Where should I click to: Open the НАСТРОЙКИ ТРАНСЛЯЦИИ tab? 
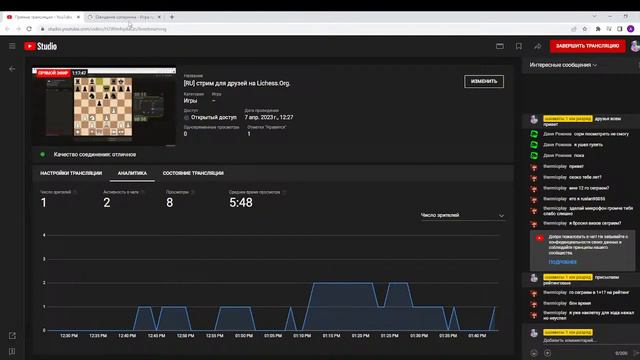tap(71, 173)
